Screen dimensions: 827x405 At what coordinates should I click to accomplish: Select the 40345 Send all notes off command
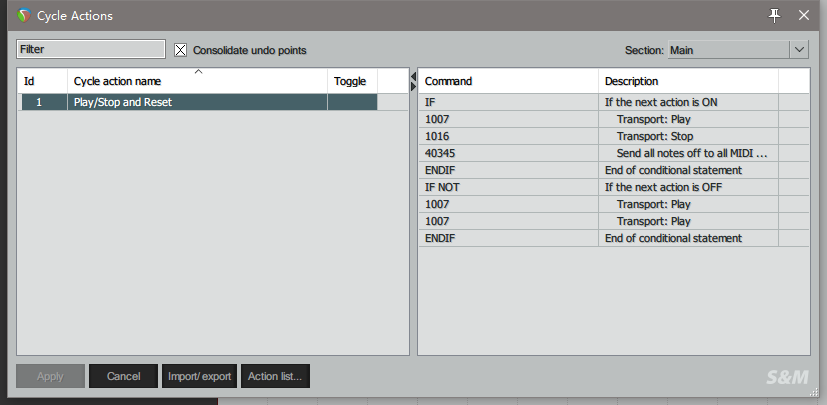613,153
